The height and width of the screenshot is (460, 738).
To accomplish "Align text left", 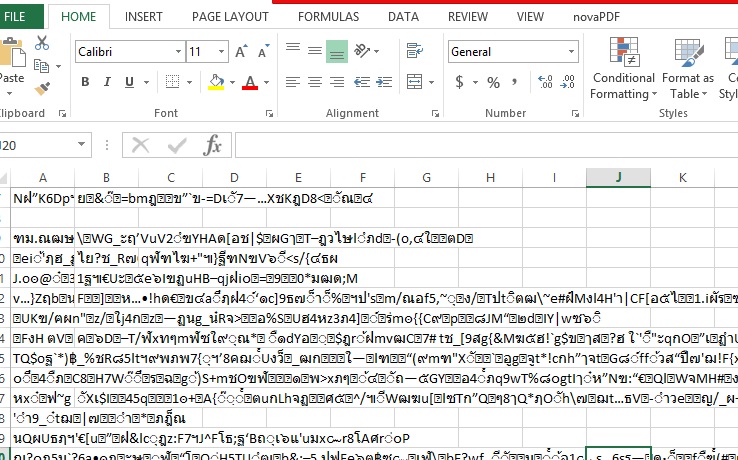I will point(293,82).
